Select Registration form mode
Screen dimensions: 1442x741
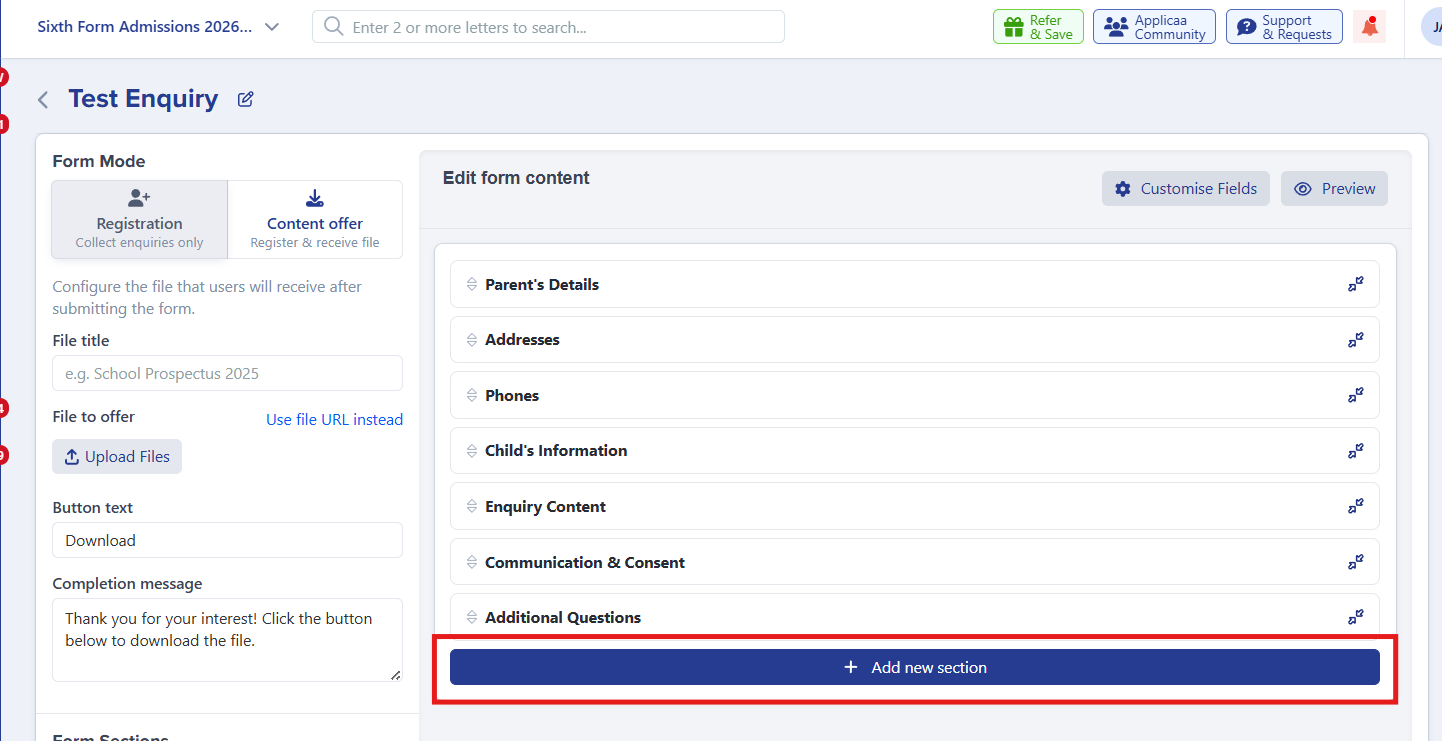click(x=140, y=220)
